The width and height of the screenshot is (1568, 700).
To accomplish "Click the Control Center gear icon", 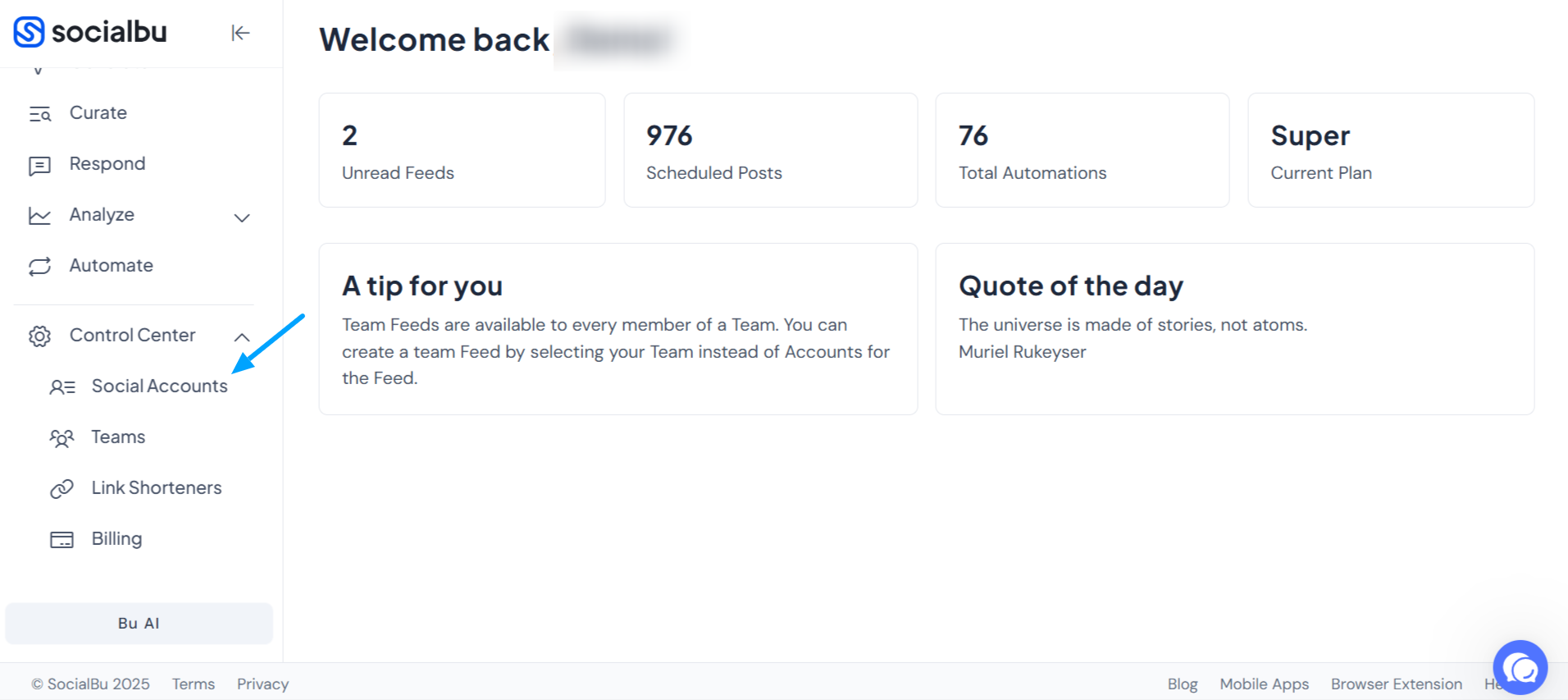I will click(39, 336).
